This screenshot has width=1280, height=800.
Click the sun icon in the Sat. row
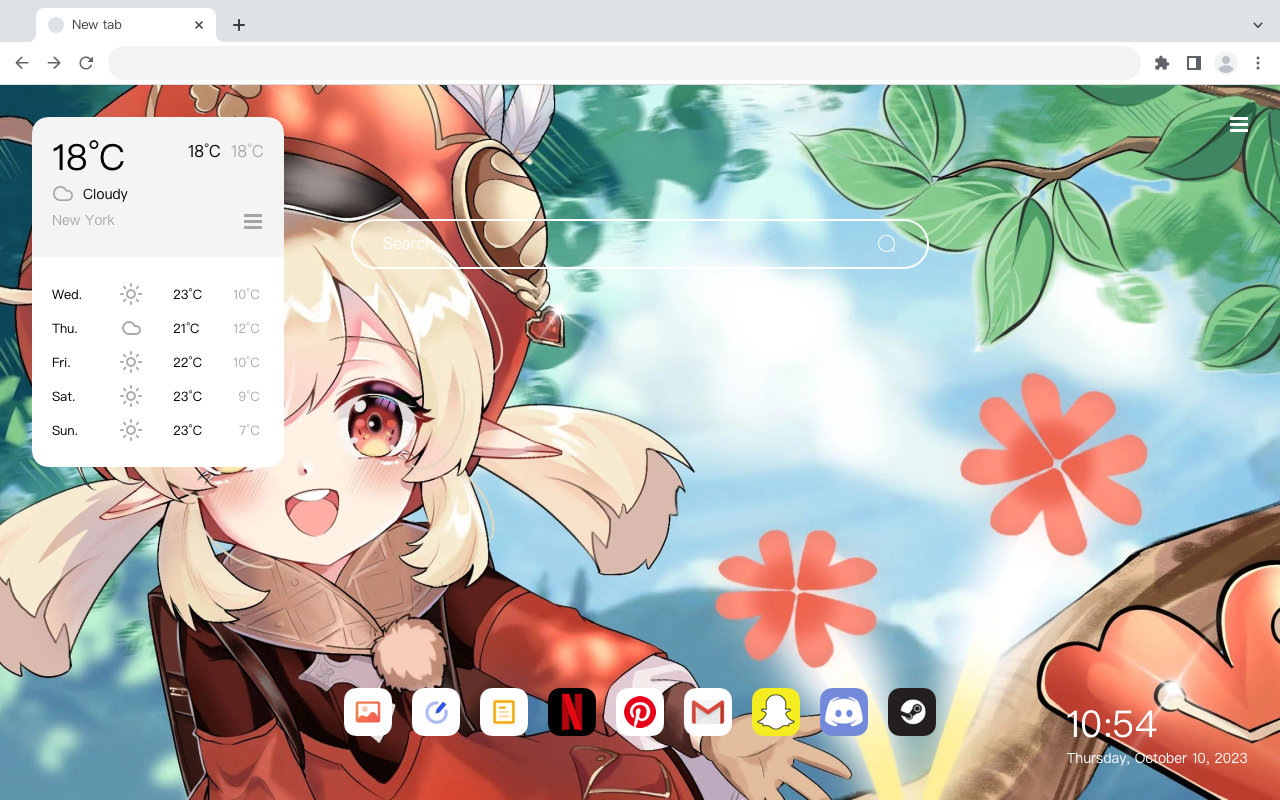131,396
